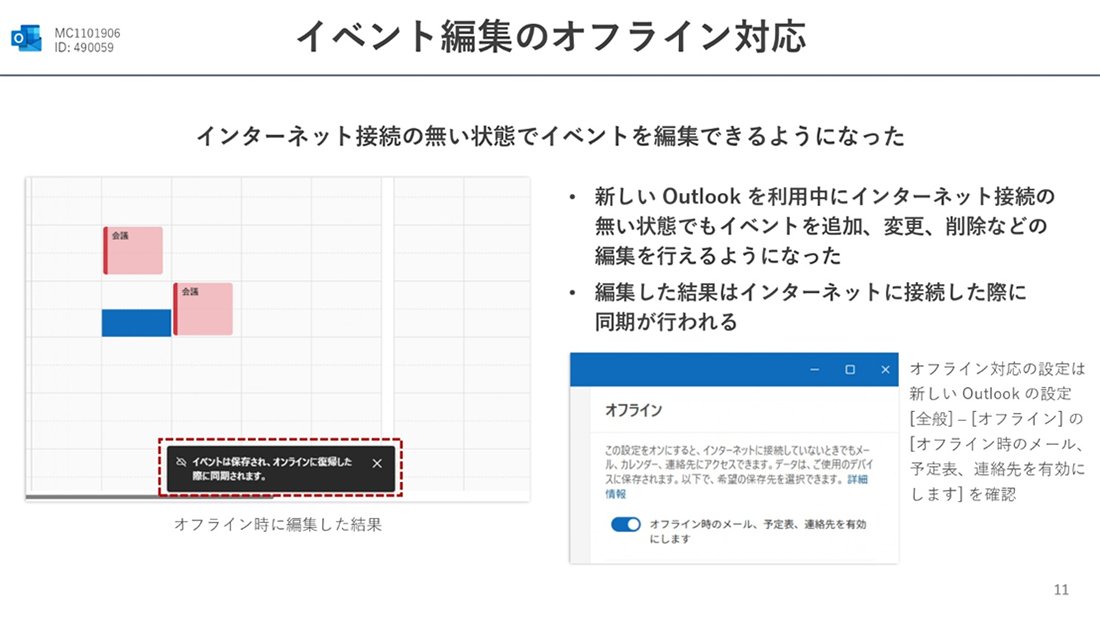Viewport: 1100px width, 619px height.
Task: Click the ID: 490059 text
Action: point(83,48)
